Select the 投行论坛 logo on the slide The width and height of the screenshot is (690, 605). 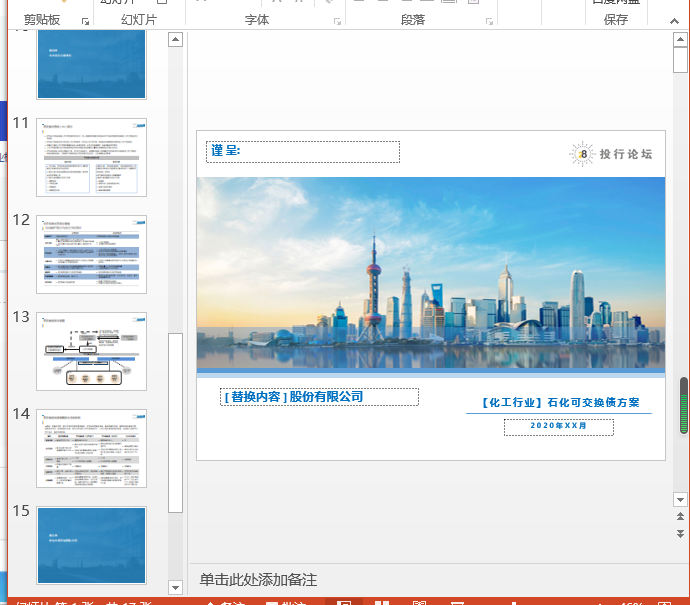click(x=611, y=154)
